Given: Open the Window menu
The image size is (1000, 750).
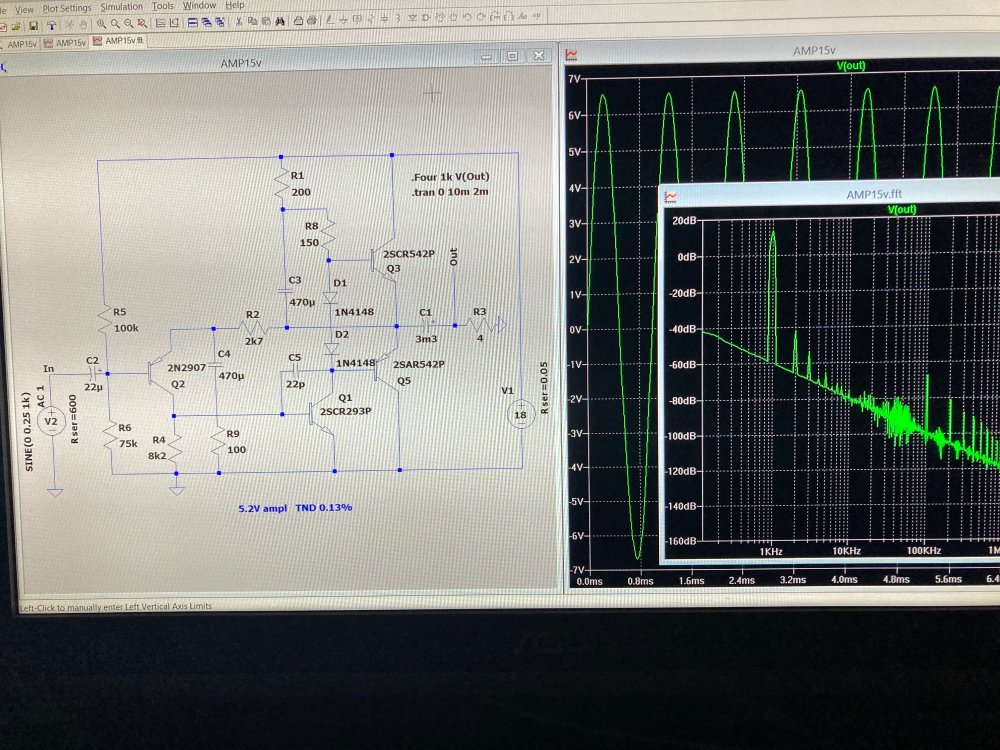Looking at the screenshot, I should [x=200, y=5].
